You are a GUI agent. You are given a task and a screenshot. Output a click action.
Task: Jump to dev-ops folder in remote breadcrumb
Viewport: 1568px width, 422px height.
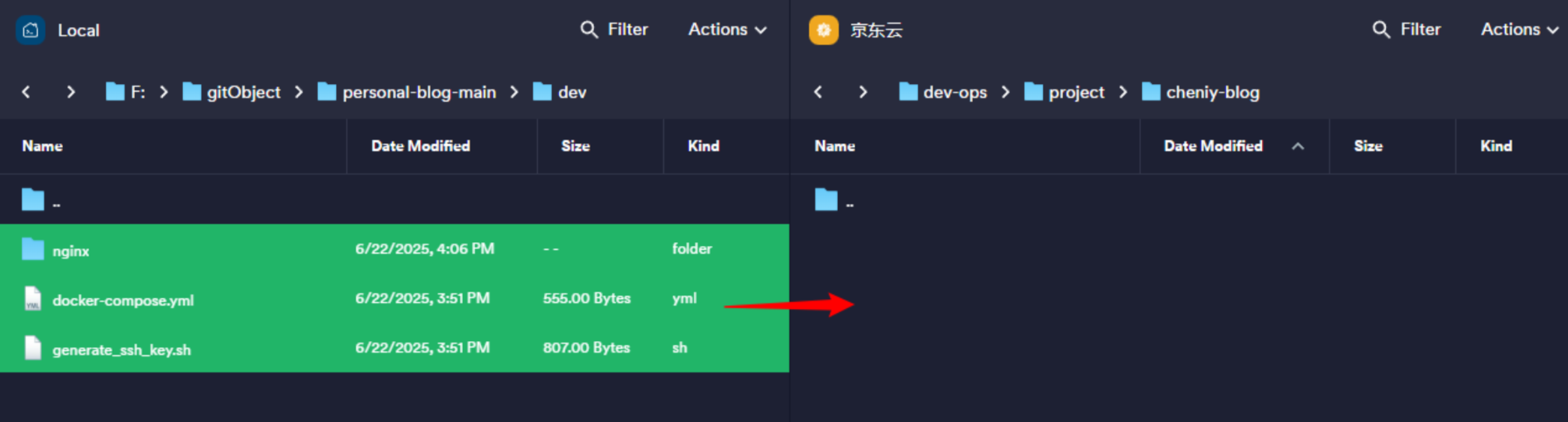(954, 92)
